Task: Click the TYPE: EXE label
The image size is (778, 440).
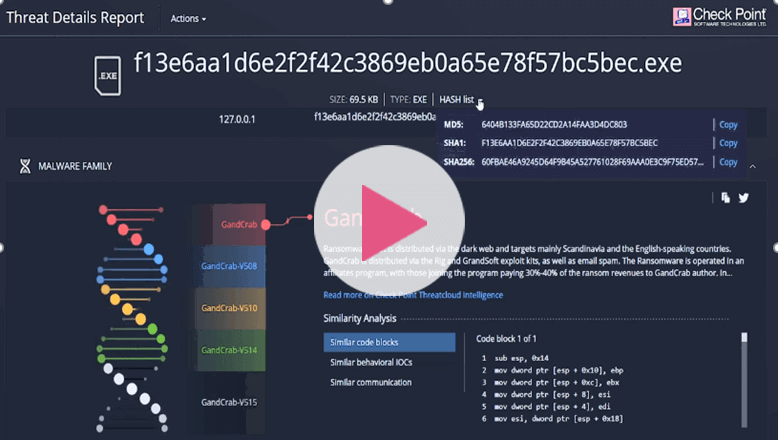Action: pos(408,100)
